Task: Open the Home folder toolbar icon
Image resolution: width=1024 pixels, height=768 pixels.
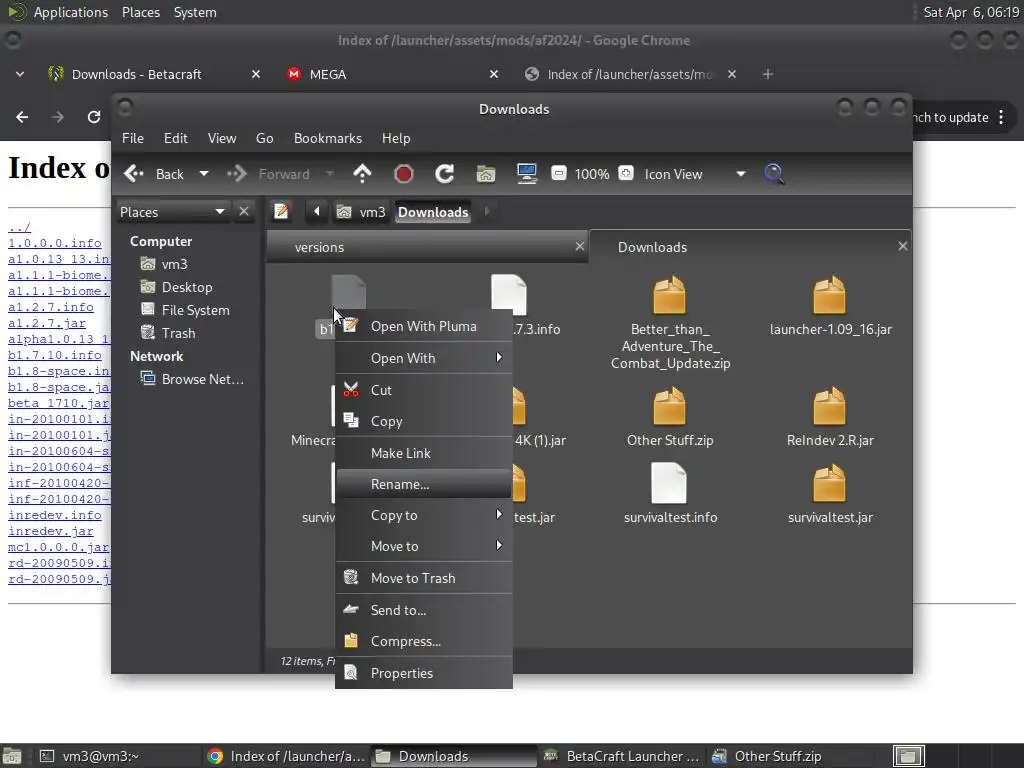Action: (485, 174)
